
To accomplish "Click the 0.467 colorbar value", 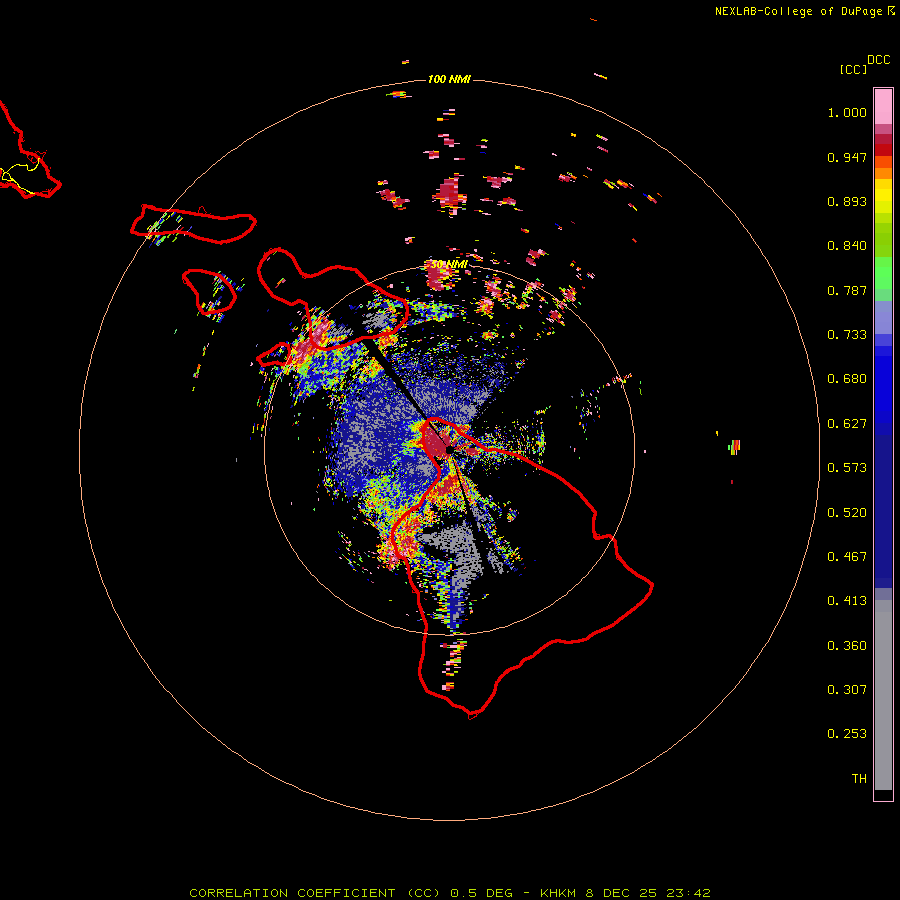I will coord(847,557).
